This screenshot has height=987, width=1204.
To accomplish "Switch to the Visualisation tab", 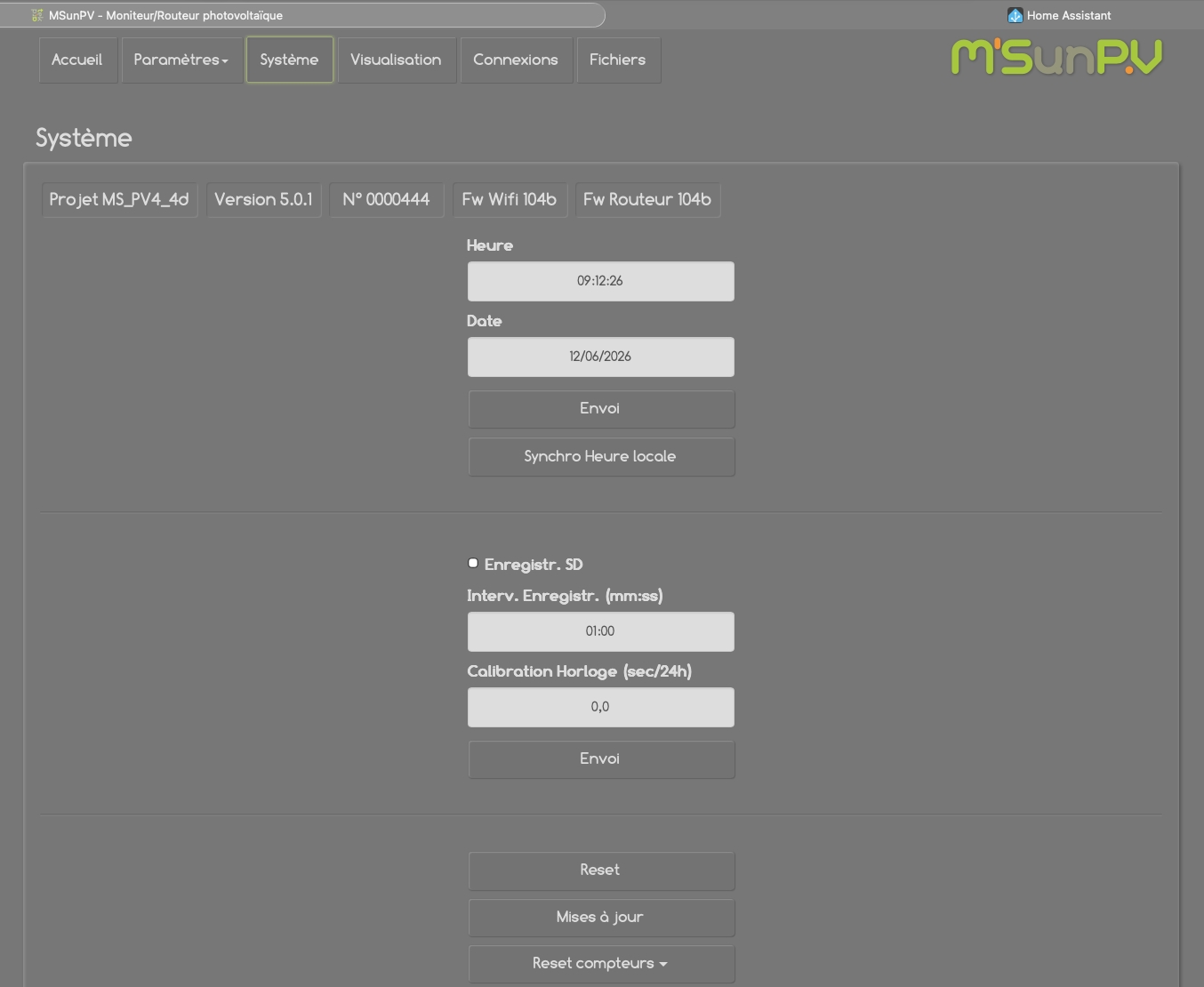I will click(397, 60).
